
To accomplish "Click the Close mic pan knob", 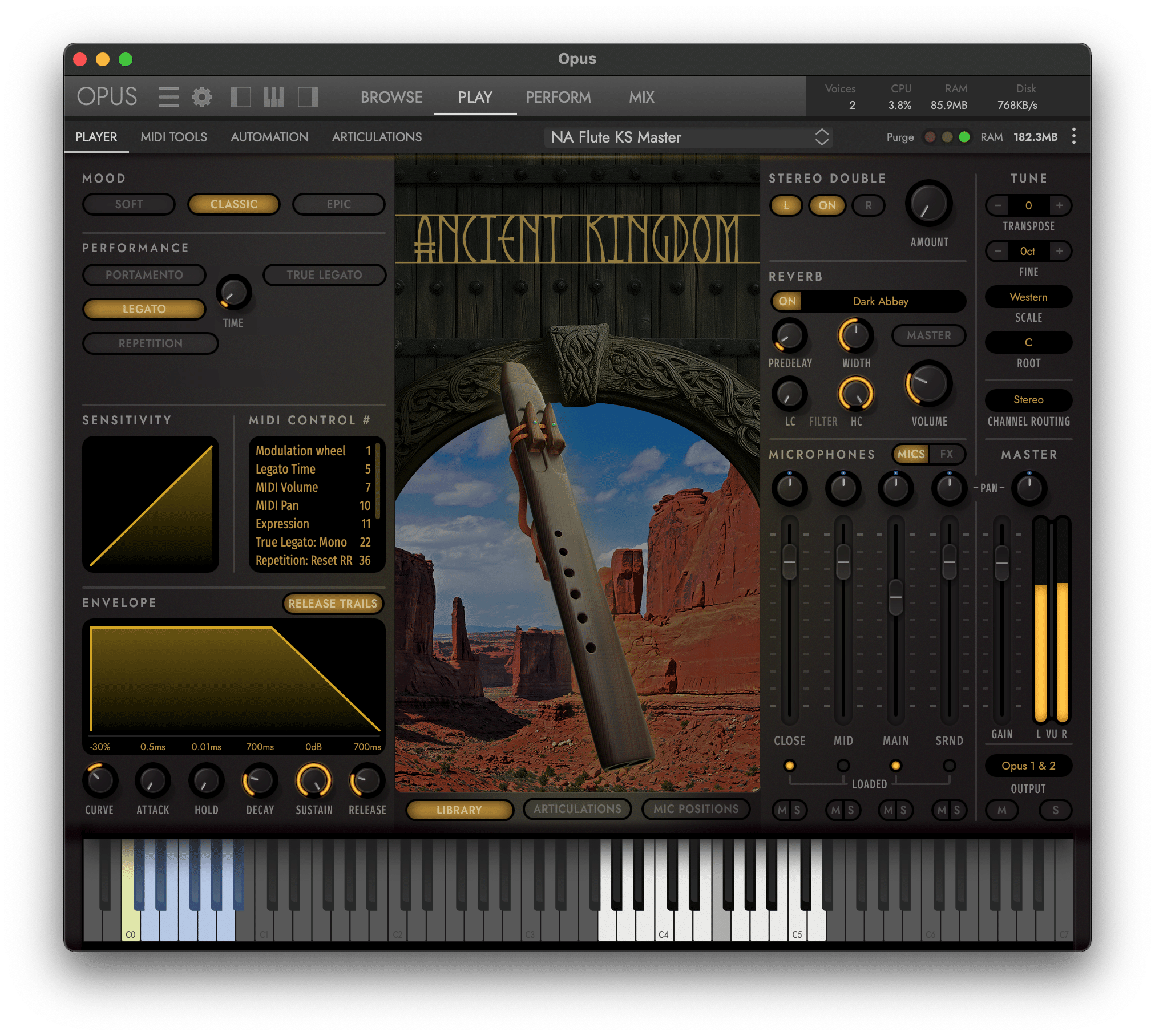I will click(790, 488).
